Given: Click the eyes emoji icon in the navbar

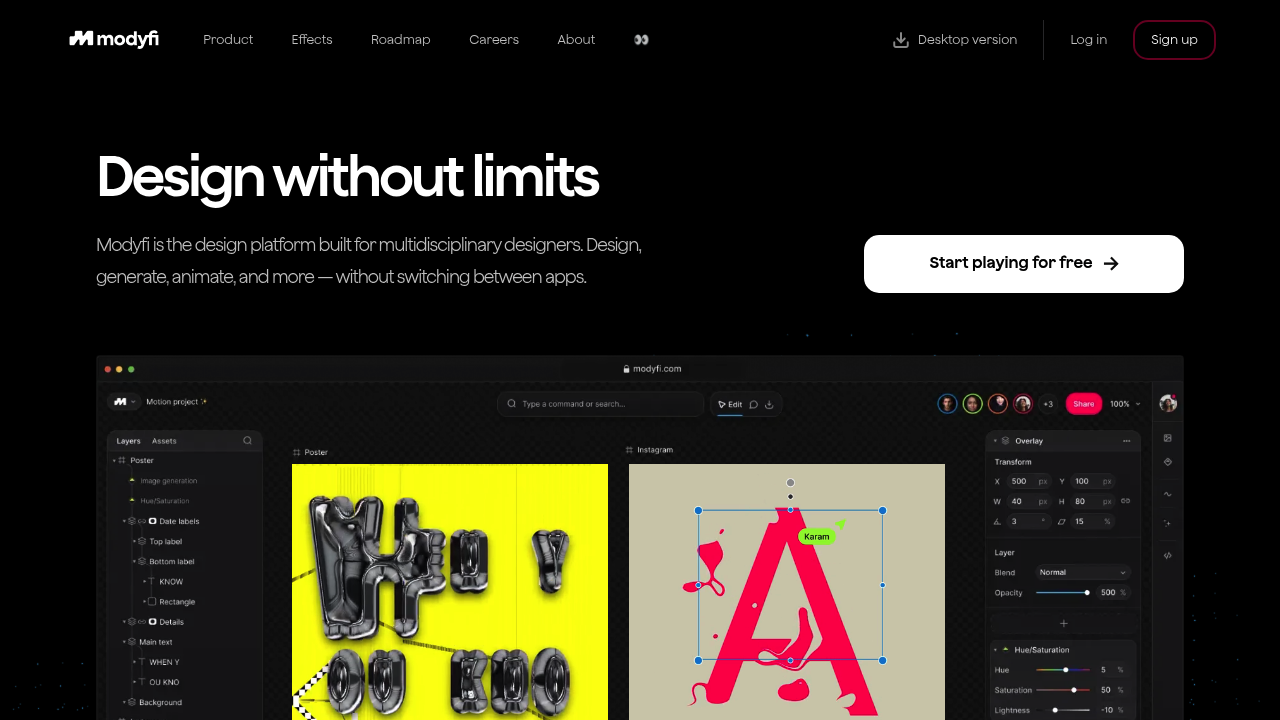Looking at the screenshot, I should (x=641, y=40).
